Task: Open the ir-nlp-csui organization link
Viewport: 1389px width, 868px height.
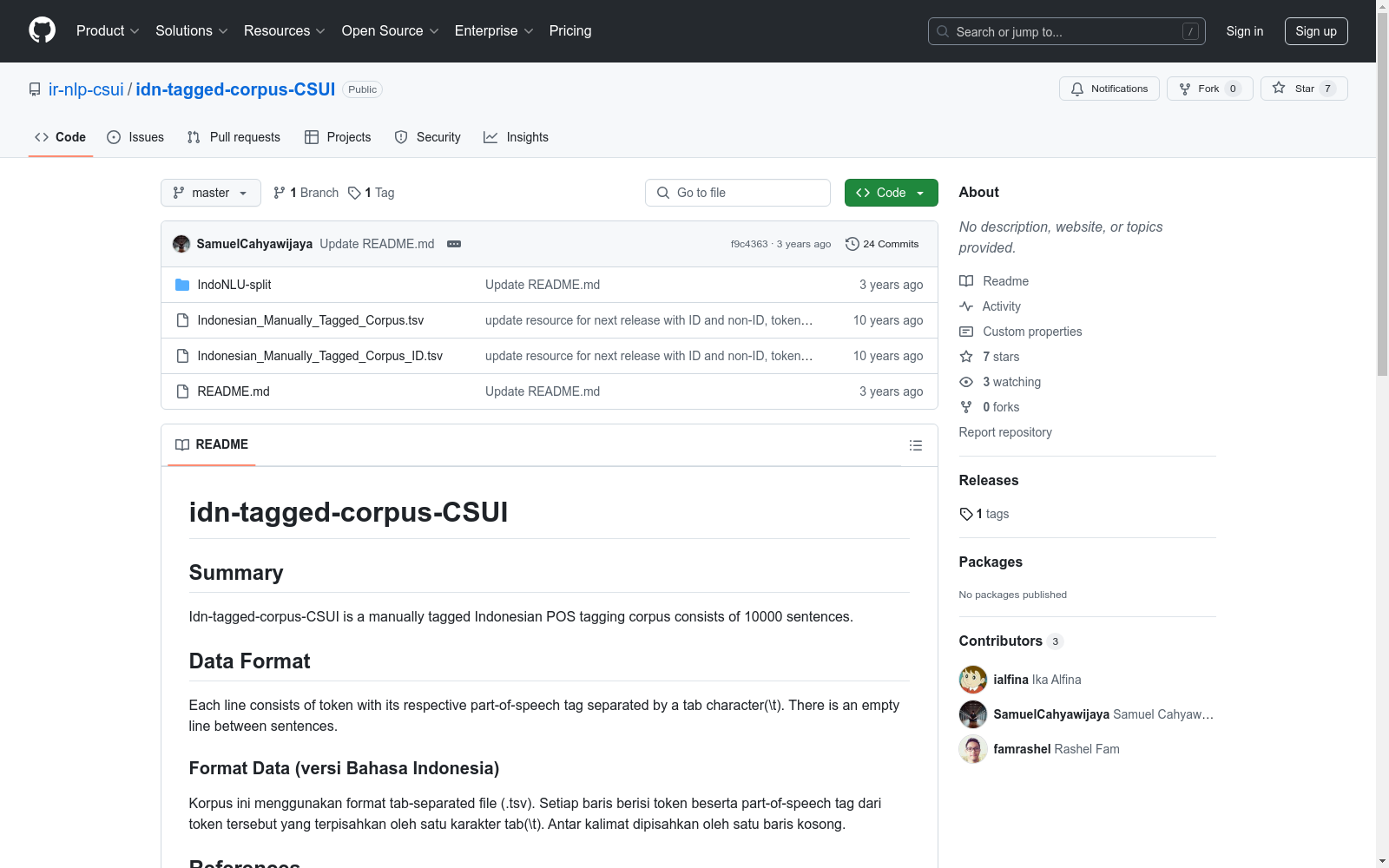Action: click(86, 89)
